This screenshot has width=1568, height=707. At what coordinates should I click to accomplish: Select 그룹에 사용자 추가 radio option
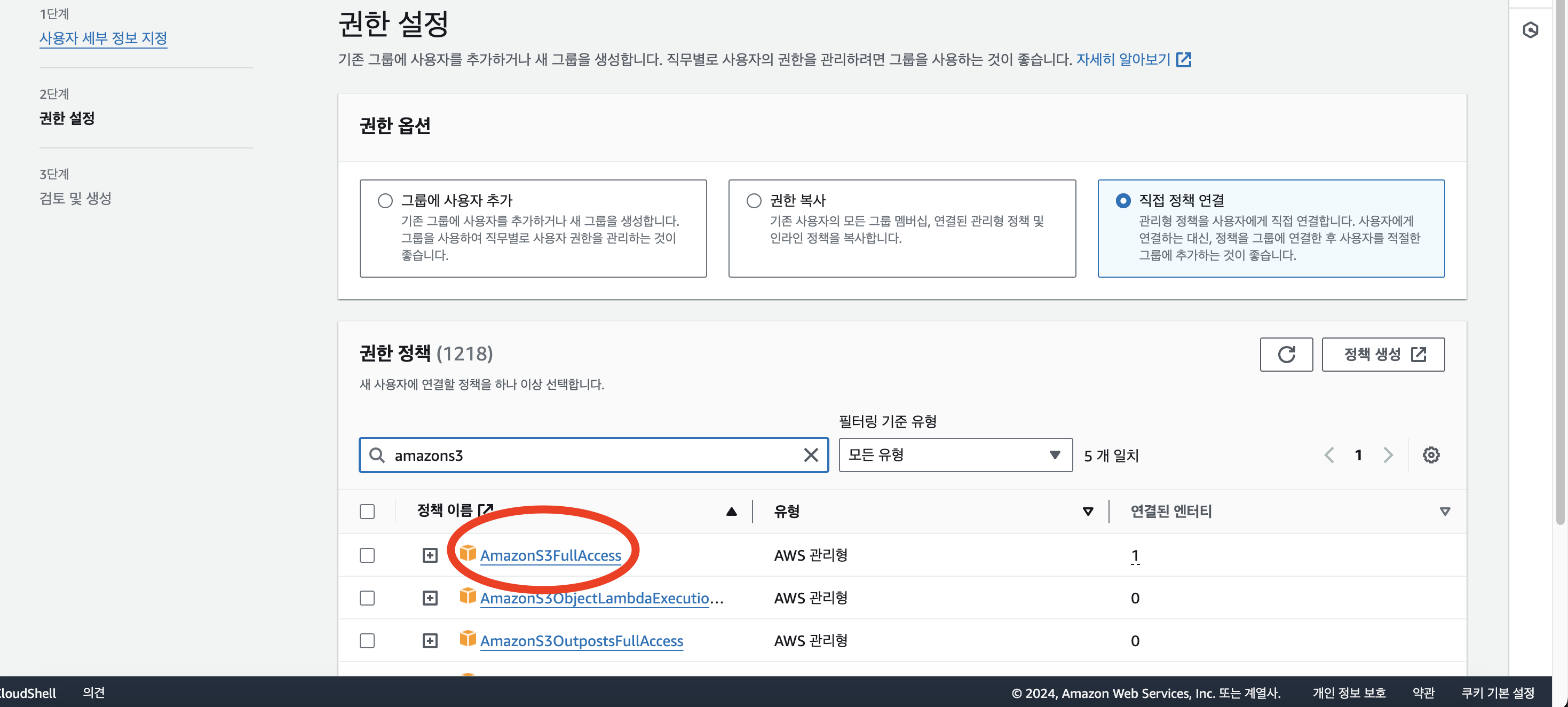point(385,200)
